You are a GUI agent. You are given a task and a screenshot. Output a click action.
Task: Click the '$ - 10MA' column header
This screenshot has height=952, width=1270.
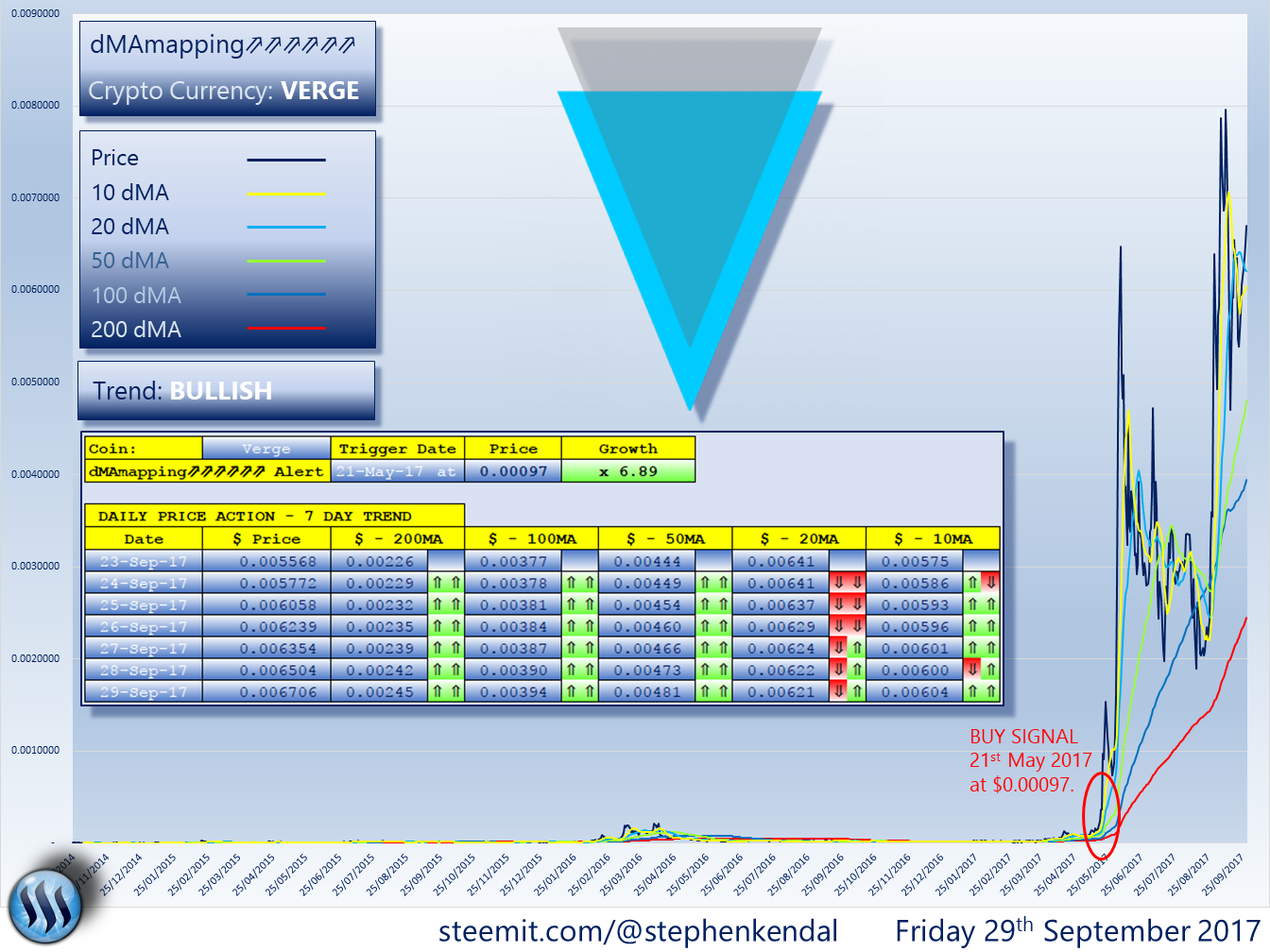coord(934,538)
